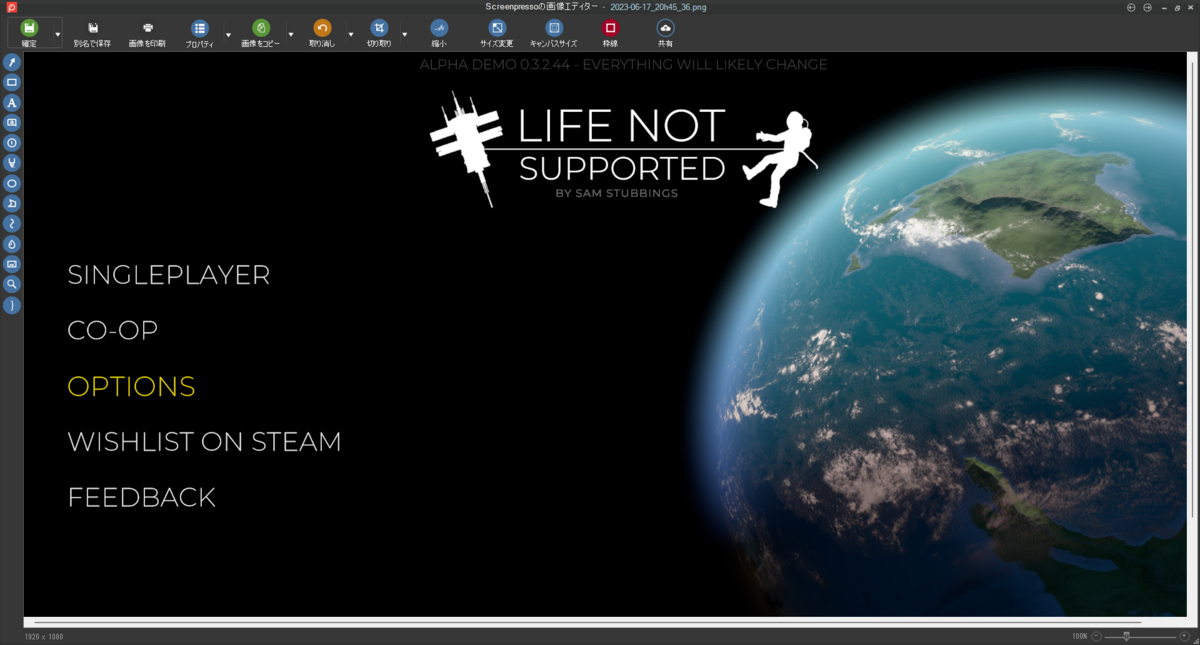The width and height of the screenshot is (1200, 645).
Task: Expand the プロパティ dropdown arrow
Action: pyautogui.click(x=228, y=34)
